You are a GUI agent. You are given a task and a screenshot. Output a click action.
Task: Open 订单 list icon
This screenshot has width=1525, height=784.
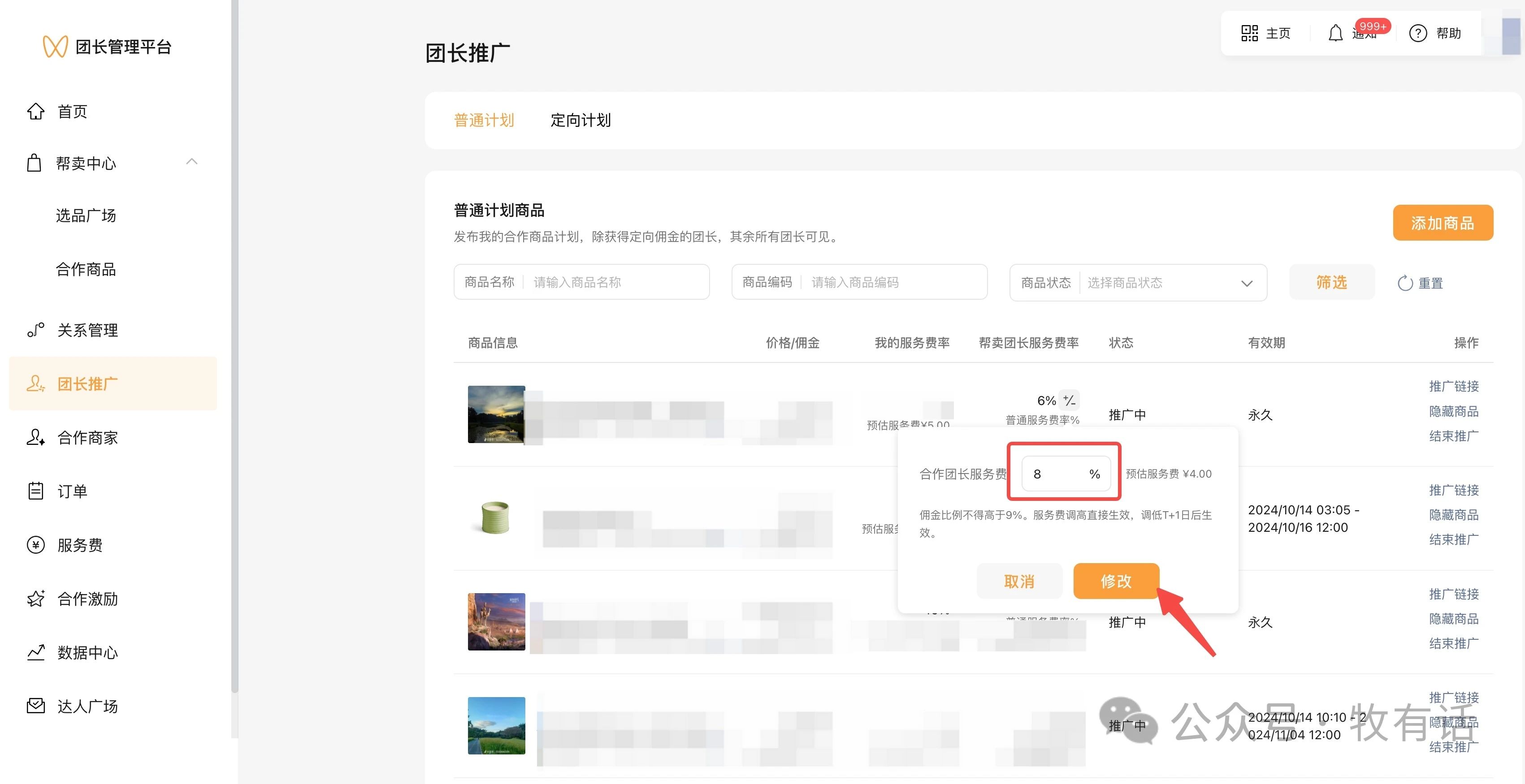pos(35,491)
